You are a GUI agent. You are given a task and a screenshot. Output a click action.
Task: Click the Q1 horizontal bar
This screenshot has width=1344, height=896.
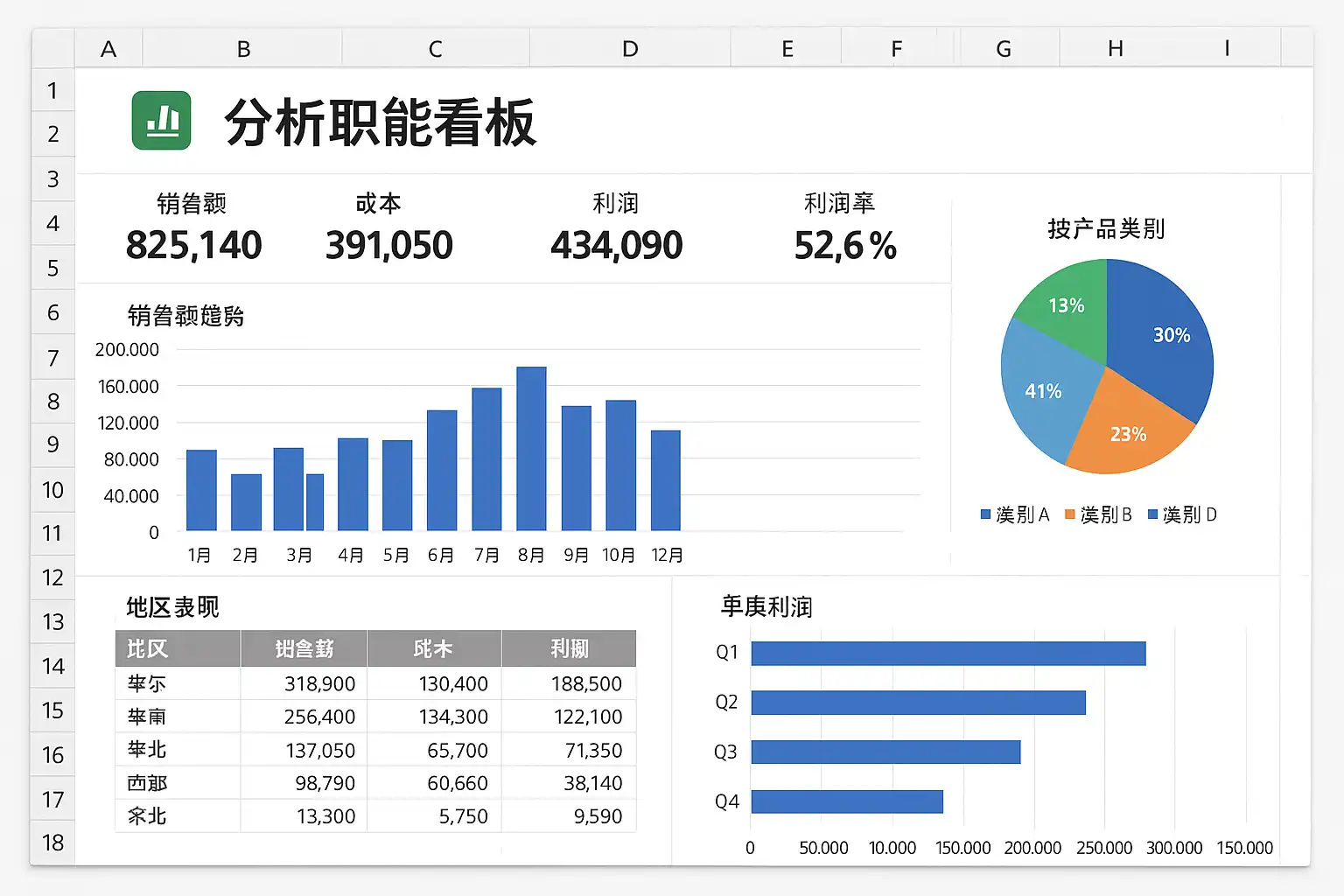pos(948,654)
